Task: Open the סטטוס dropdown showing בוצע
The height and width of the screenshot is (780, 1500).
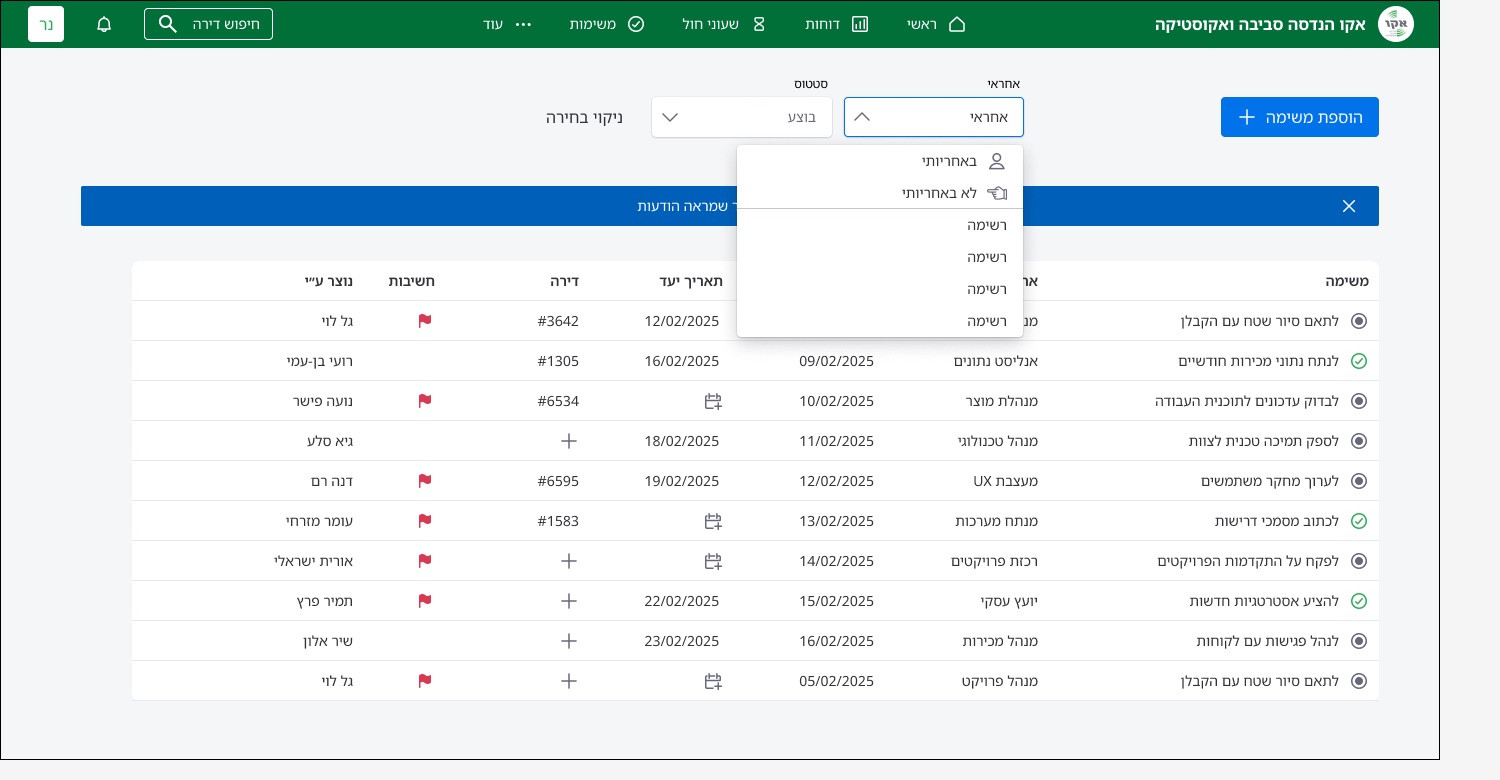Action: point(742,117)
